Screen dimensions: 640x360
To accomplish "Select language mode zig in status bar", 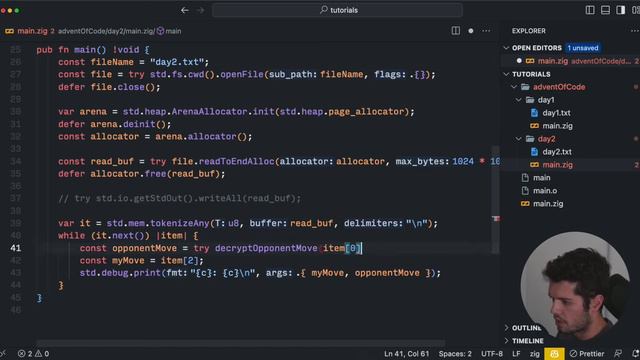I will [x=535, y=353].
